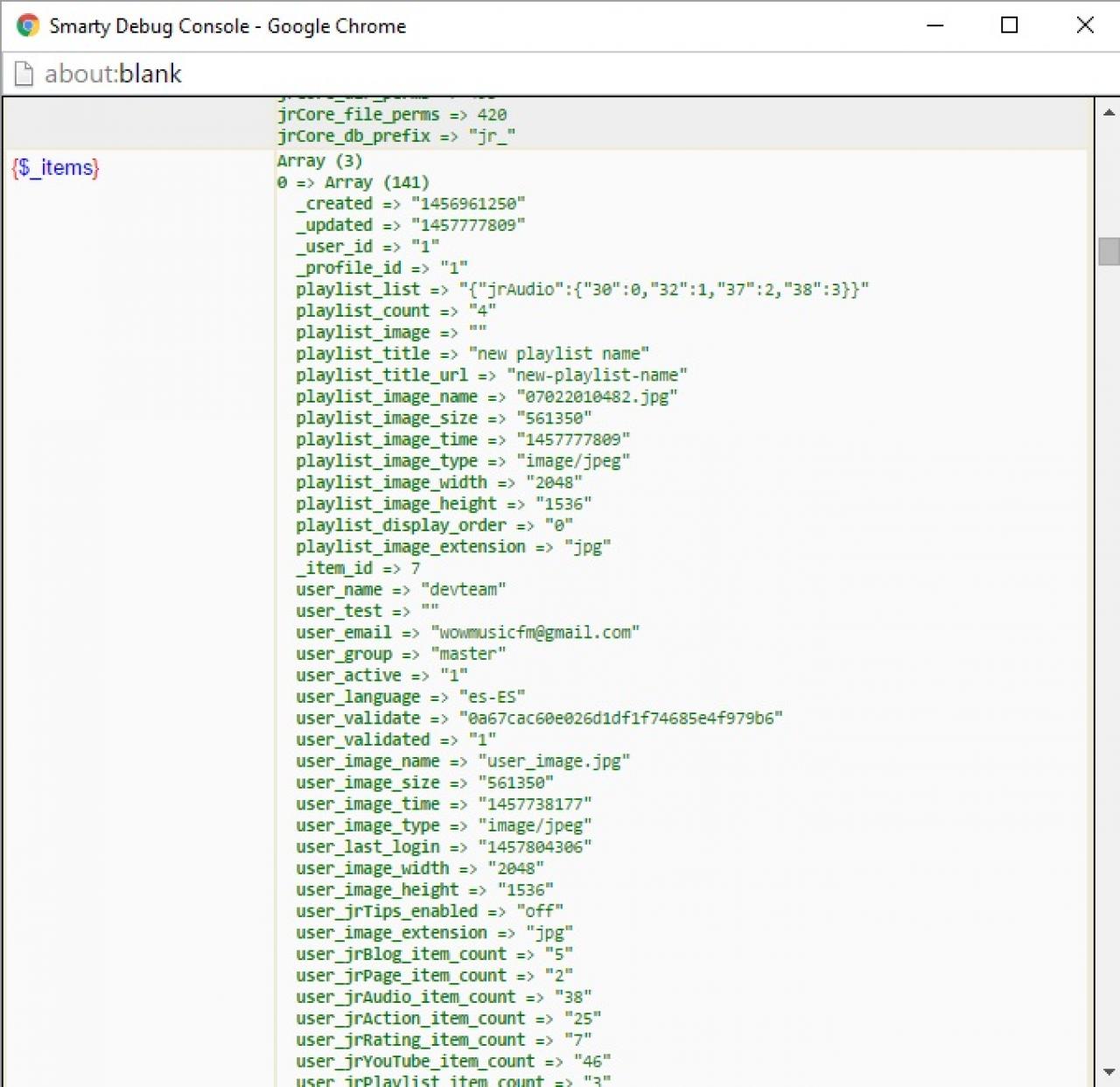Click the "Array (3)" header line

(x=319, y=161)
